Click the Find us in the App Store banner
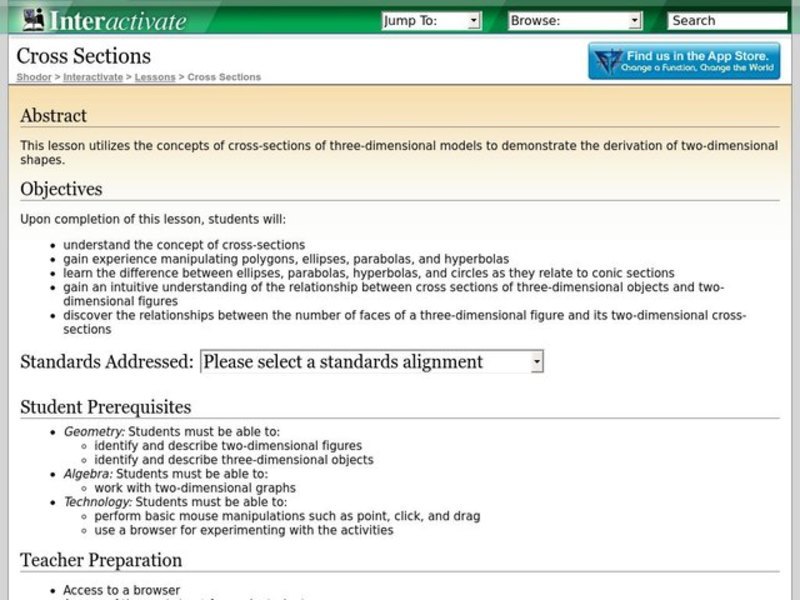800x600 pixels. pyautogui.click(x=685, y=60)
